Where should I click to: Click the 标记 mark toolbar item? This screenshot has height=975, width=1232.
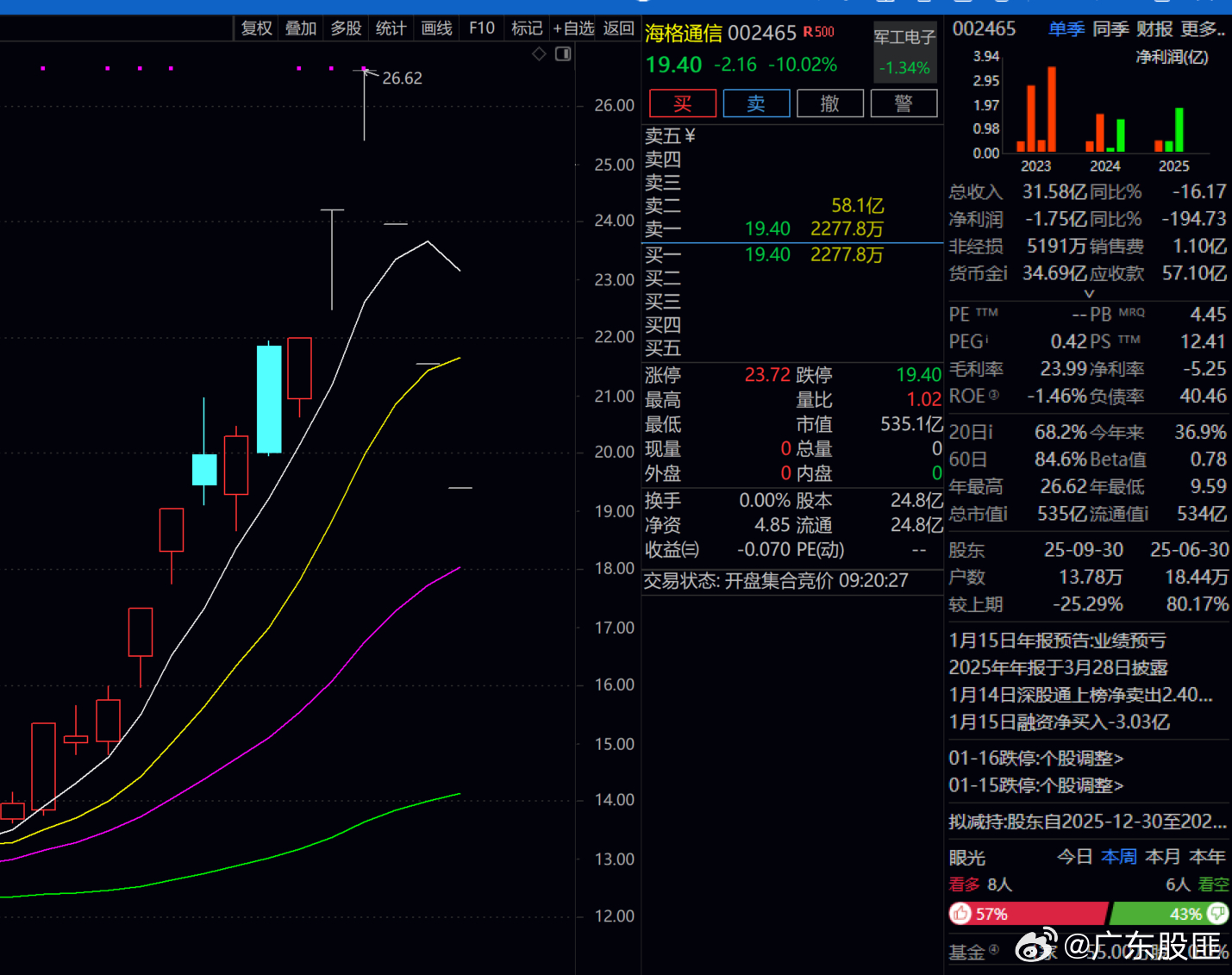click(x=527, y=28)
